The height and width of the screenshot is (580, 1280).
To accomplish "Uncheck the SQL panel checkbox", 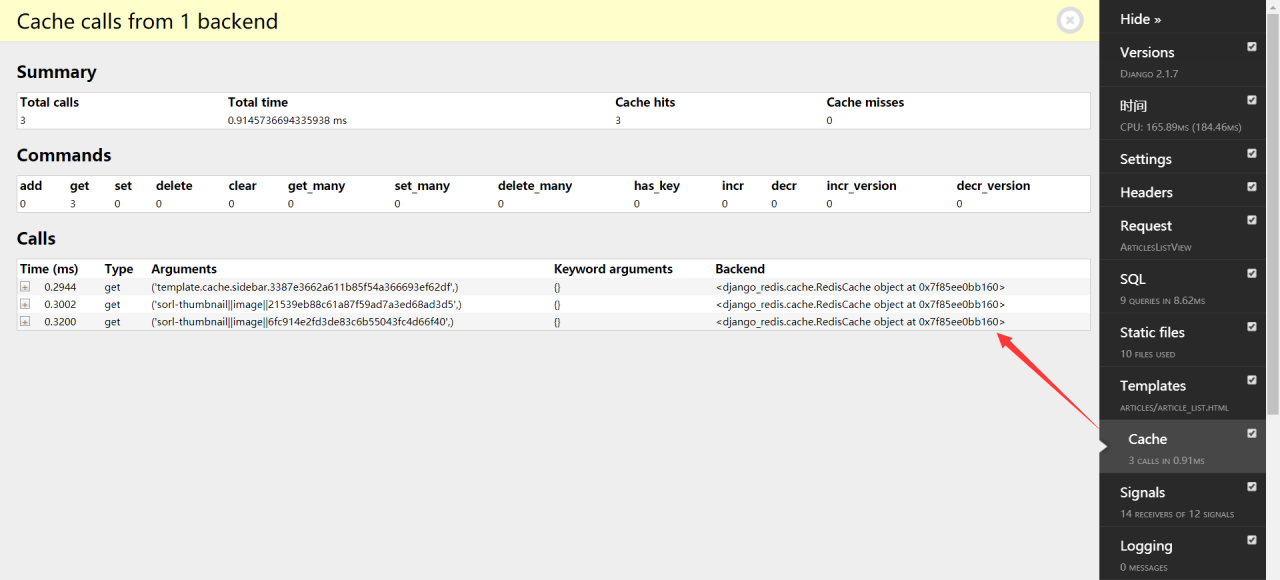I will (x=1251, y=273).
